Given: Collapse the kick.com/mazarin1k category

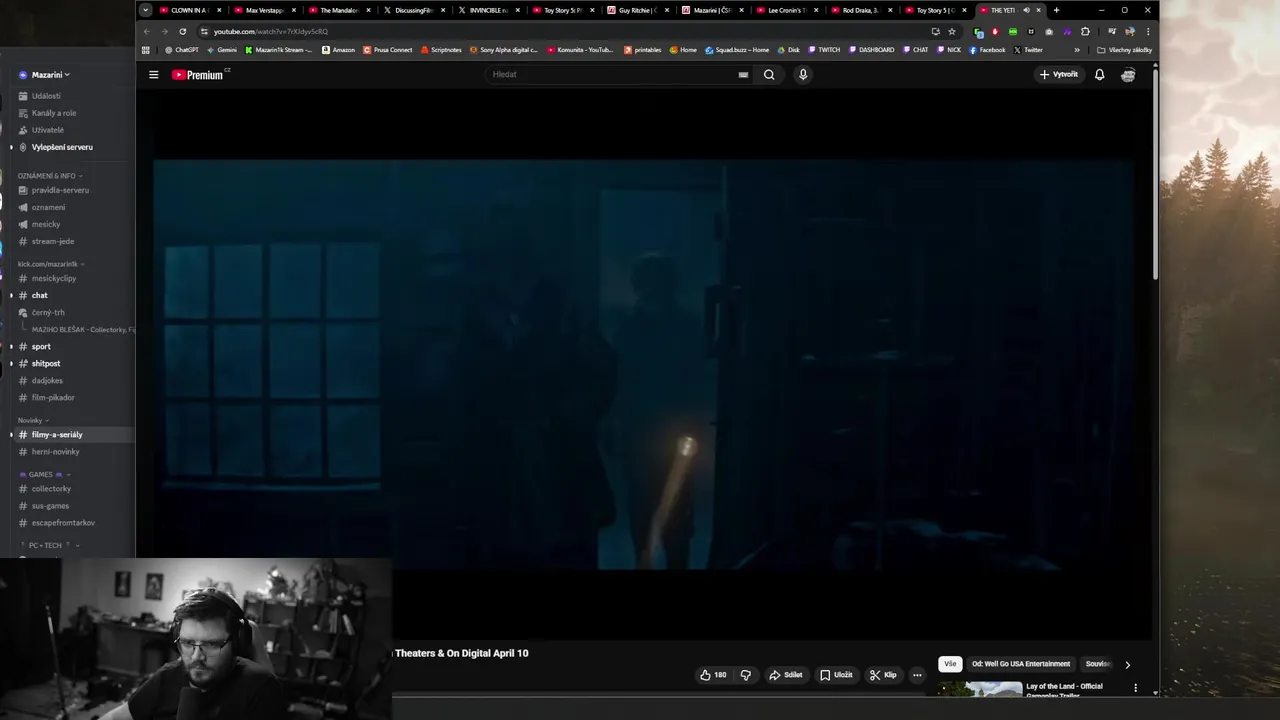Looking at the screenshot, I should tap(50, 264).
